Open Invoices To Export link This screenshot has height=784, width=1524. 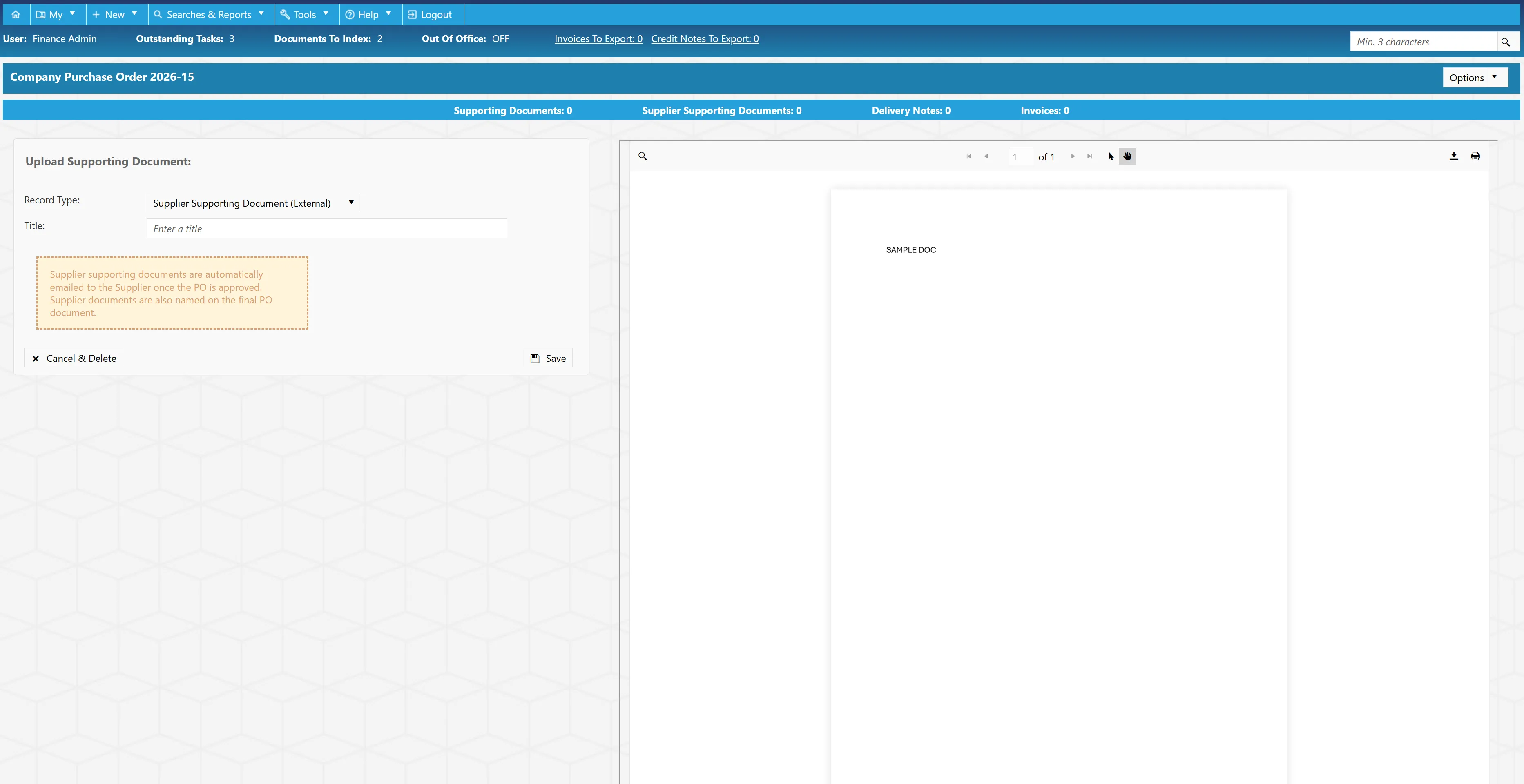click(598, 38)
